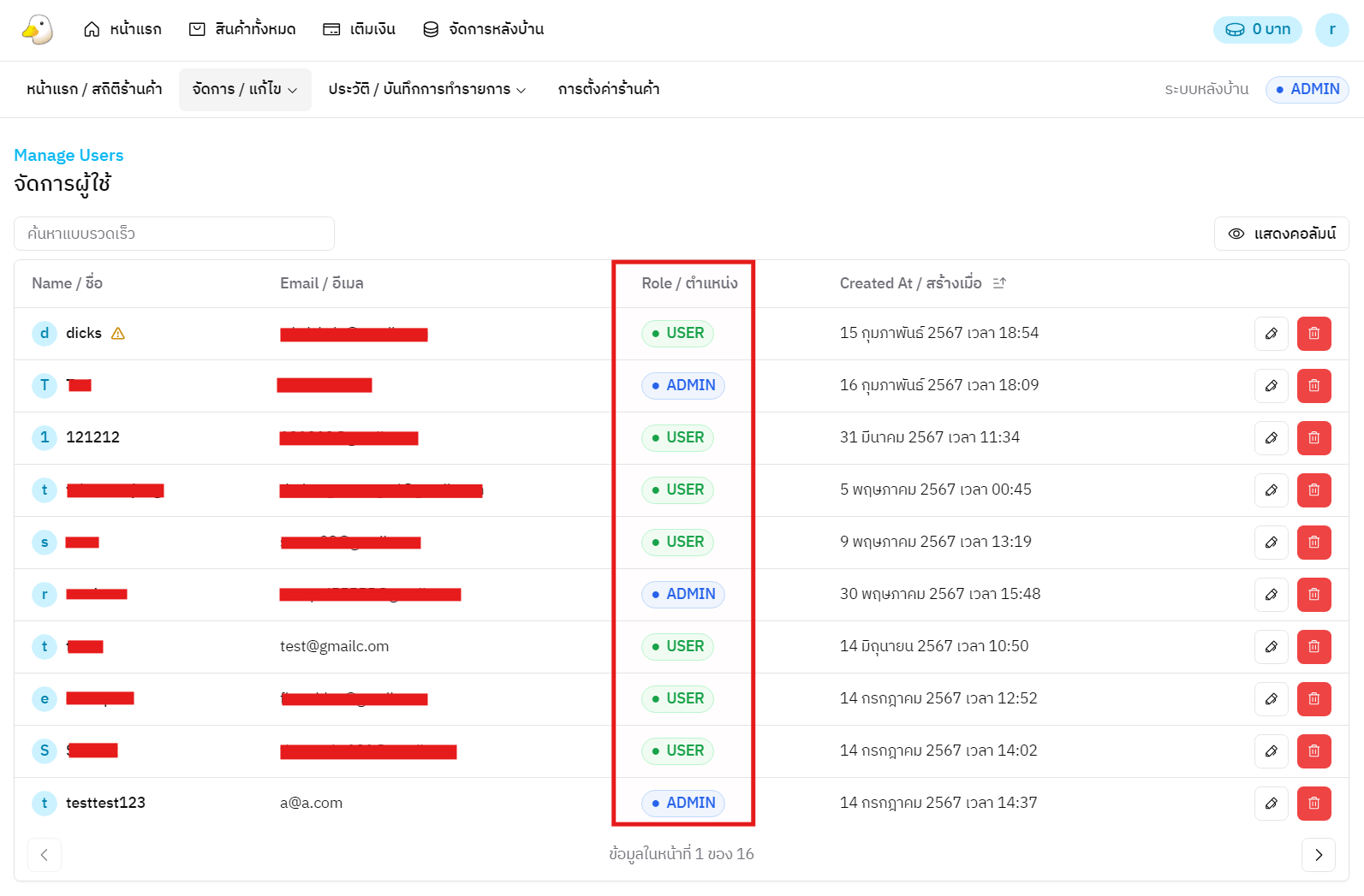Screen dimensions: 1364x896
Task: Click edit icon for a@a.com user
Action: pyautogui.click(x=1271, y=804)
